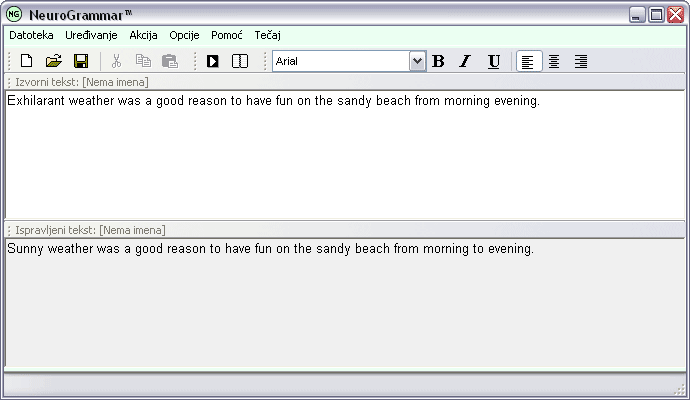
Task: Click the Cut scissors icon
Action: [x=116, y=61]
